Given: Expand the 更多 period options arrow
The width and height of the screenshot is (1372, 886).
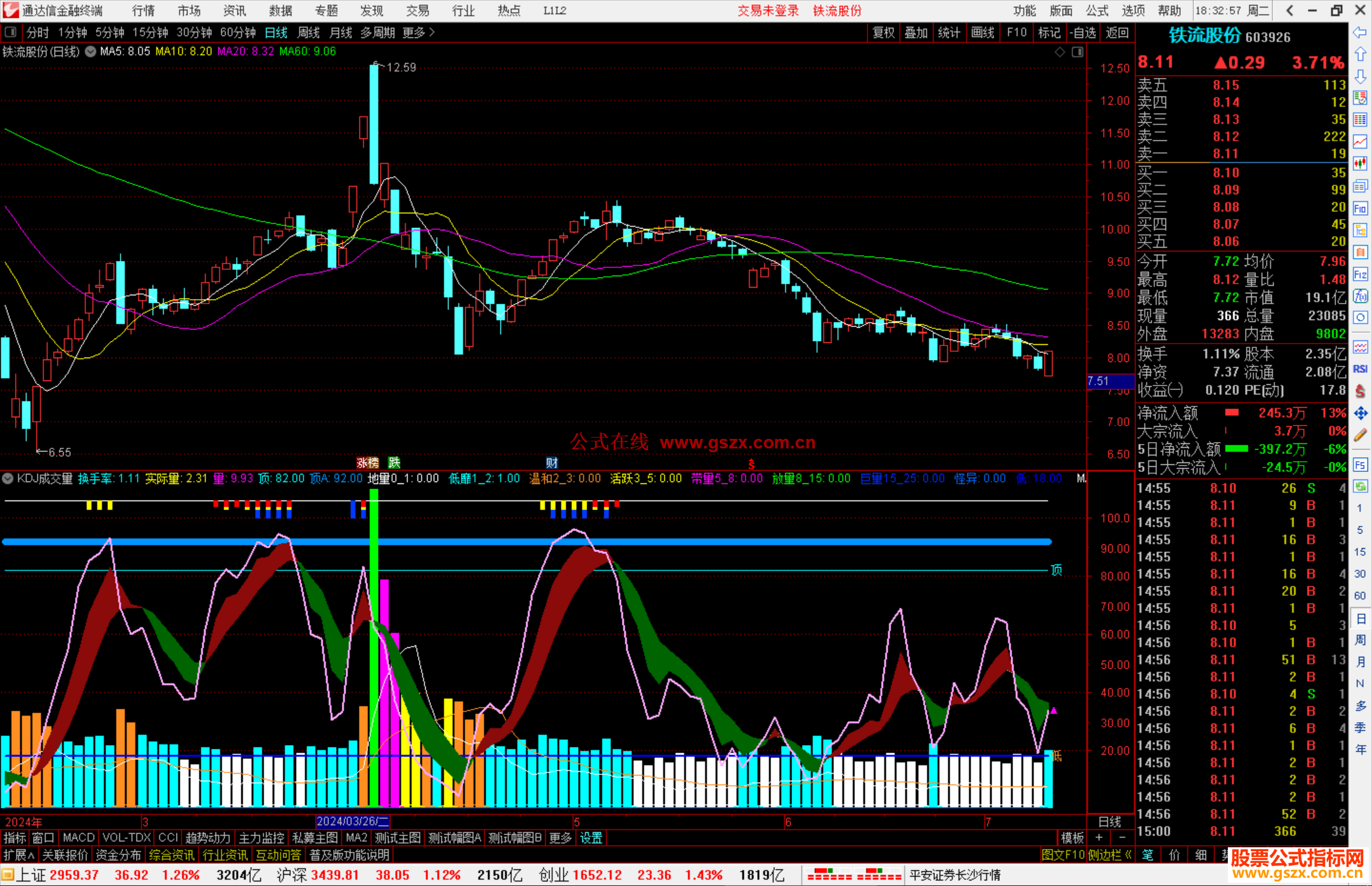Looking at the screenshot, I should [432, 32].
